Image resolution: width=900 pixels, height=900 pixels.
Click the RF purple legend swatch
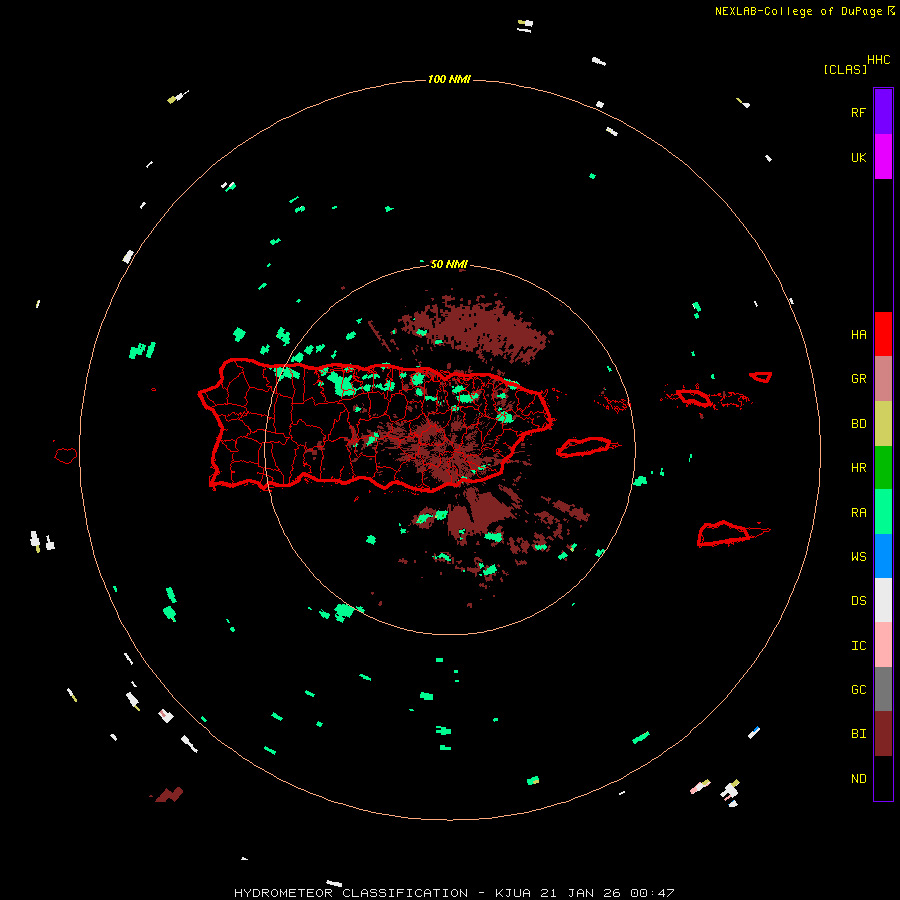pyautogui.click(x=883, y=111)
